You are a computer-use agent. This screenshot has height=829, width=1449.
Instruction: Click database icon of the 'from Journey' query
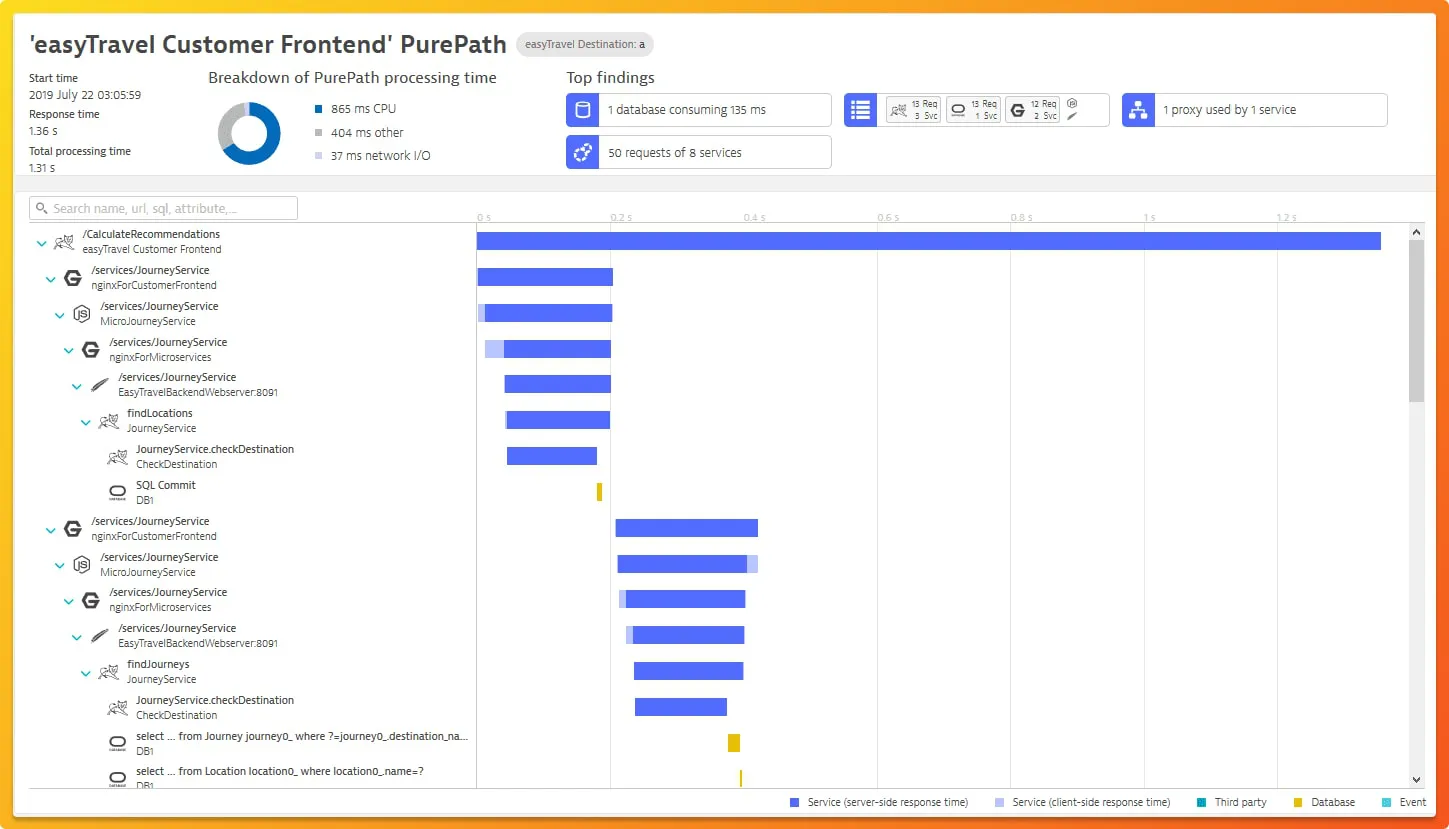point(117,743)
